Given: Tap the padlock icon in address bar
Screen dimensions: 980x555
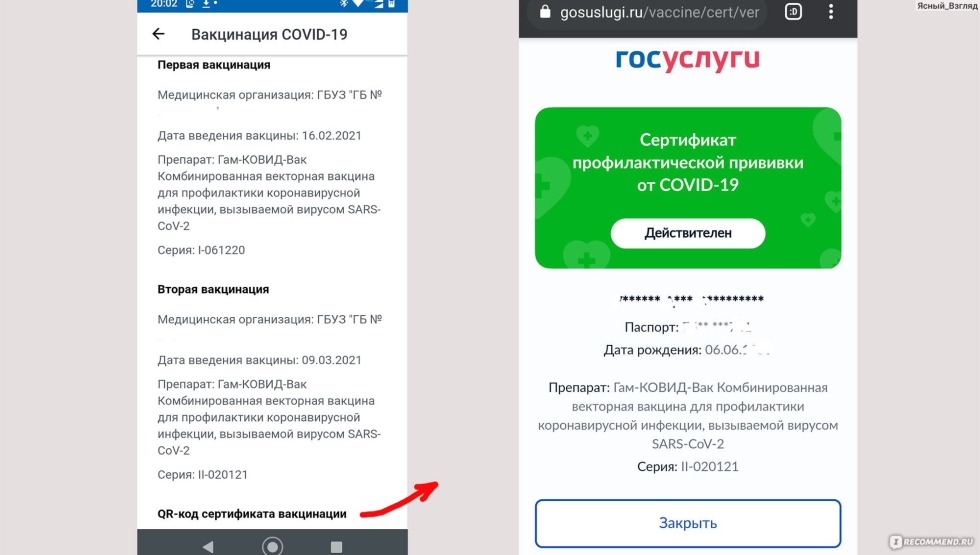Looking at the screenshot, I should pyautogui.click(x=545, y=12).
